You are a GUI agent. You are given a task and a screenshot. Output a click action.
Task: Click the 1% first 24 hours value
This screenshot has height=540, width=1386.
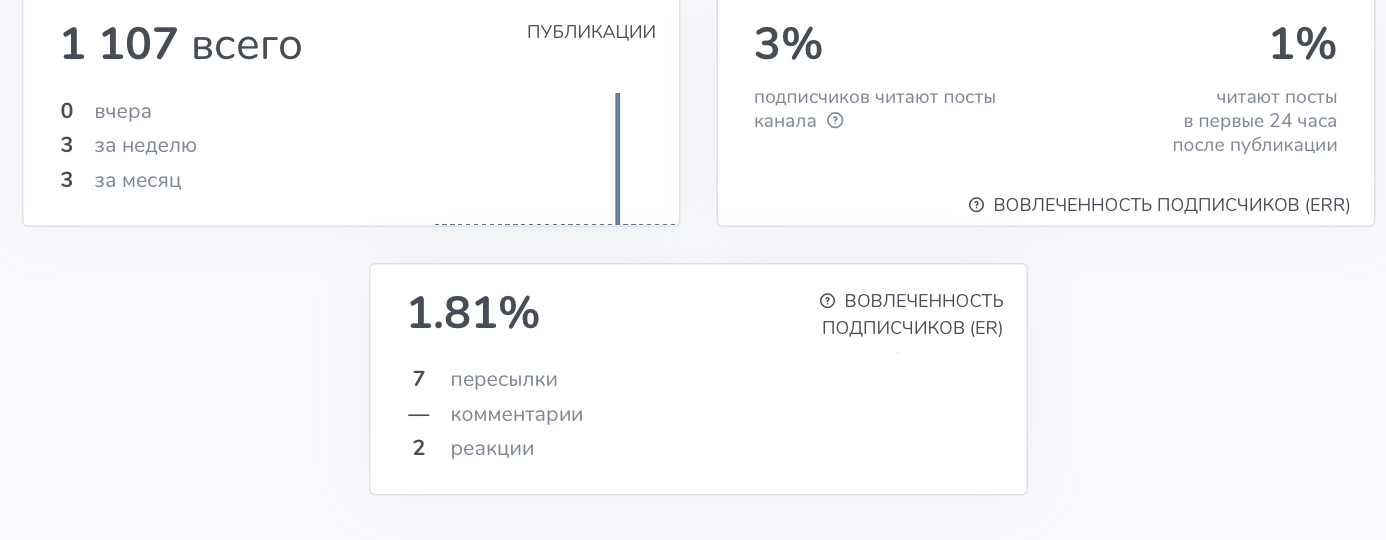(1303, 45)
